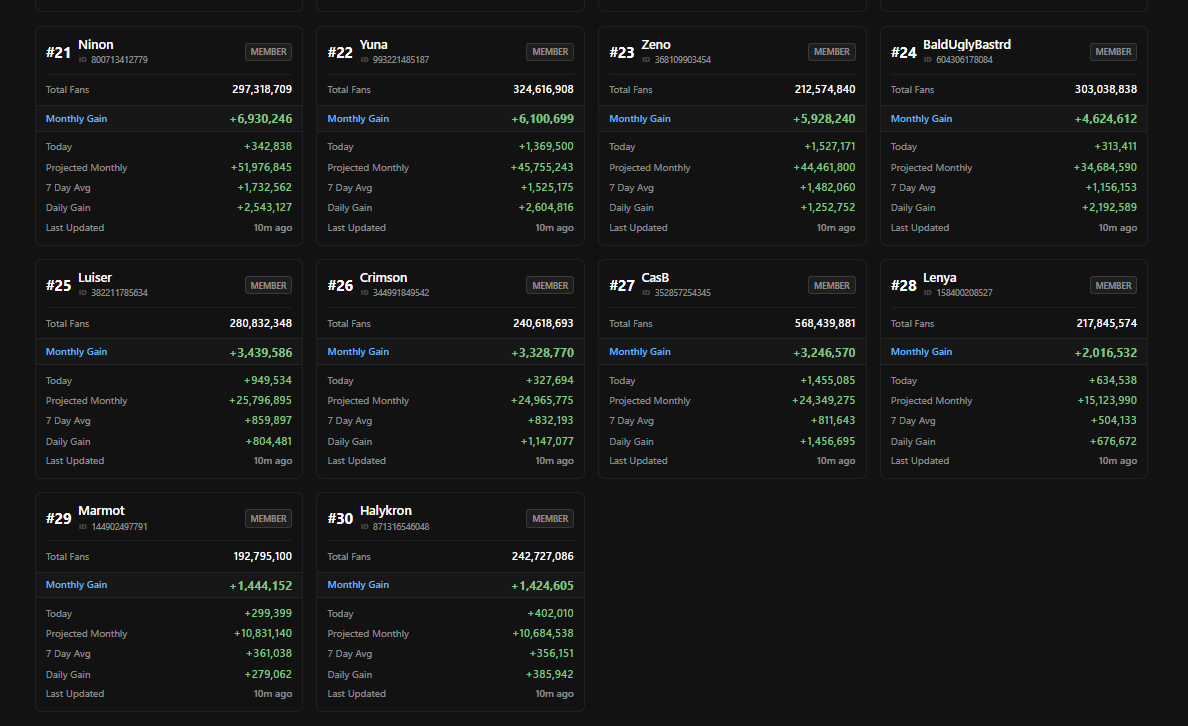The image size is (1188, 726).
Task: Select the player name Lenya
Action: (x=939, y=277)
